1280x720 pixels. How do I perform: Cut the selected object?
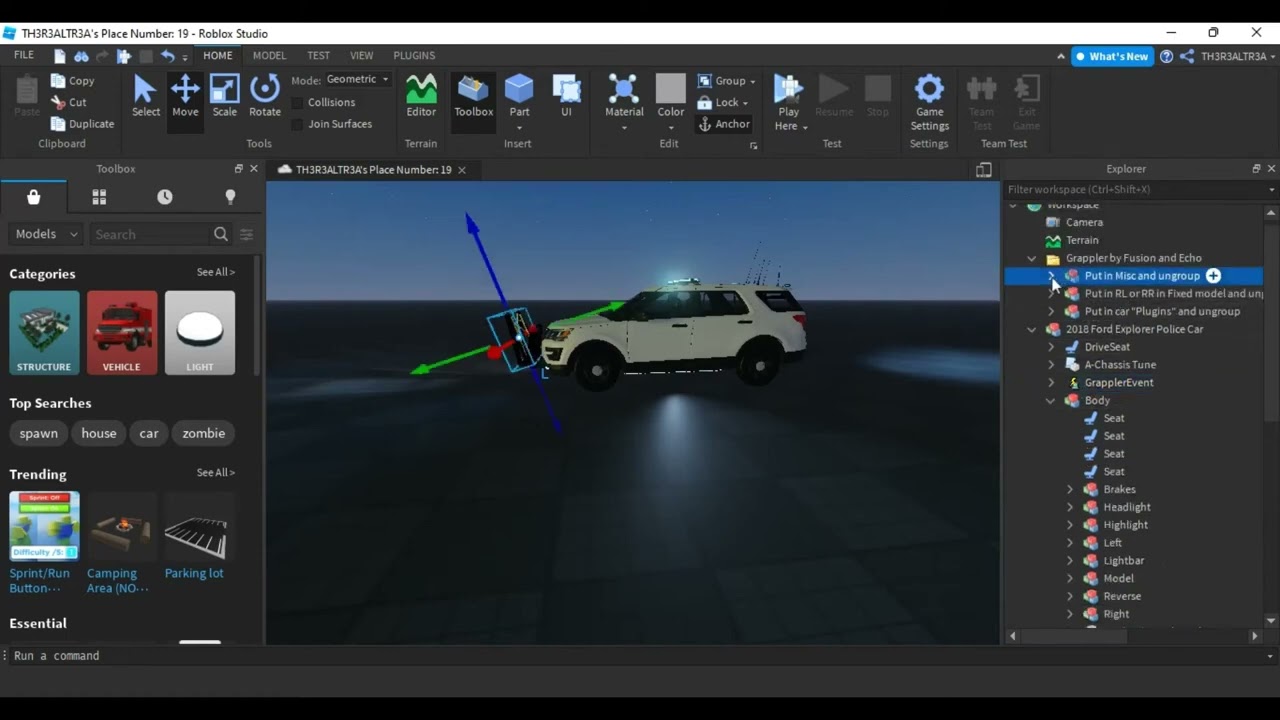[x=69, y=102]
